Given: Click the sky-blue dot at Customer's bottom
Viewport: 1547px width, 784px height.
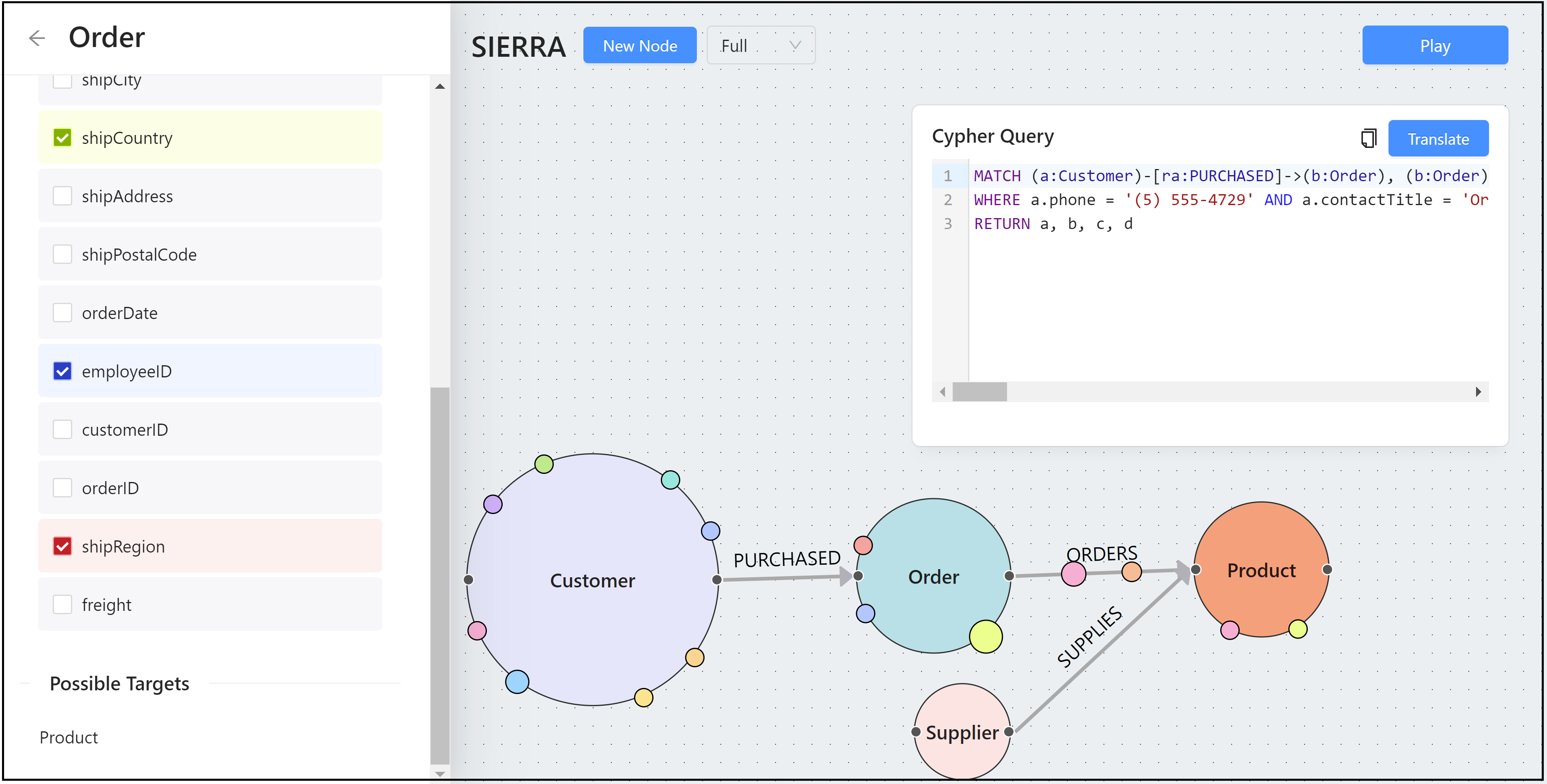Looking at the screenshot, I should pyautogui.click(x=517, y=681).
